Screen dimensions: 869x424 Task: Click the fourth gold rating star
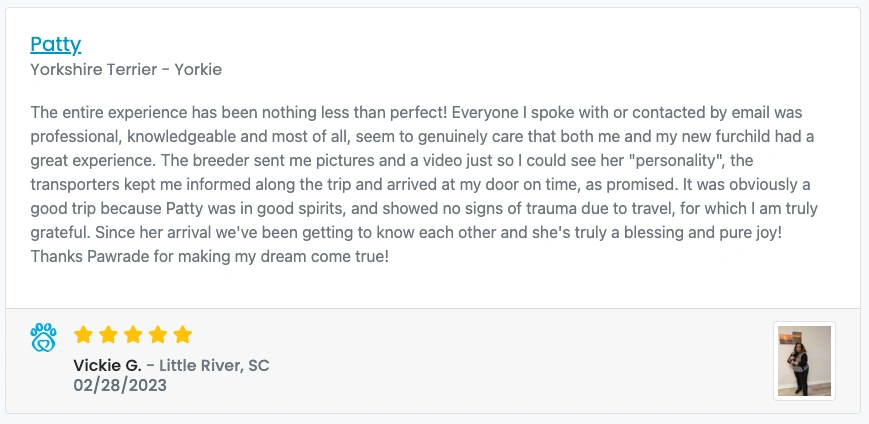[x=158, y=335]
